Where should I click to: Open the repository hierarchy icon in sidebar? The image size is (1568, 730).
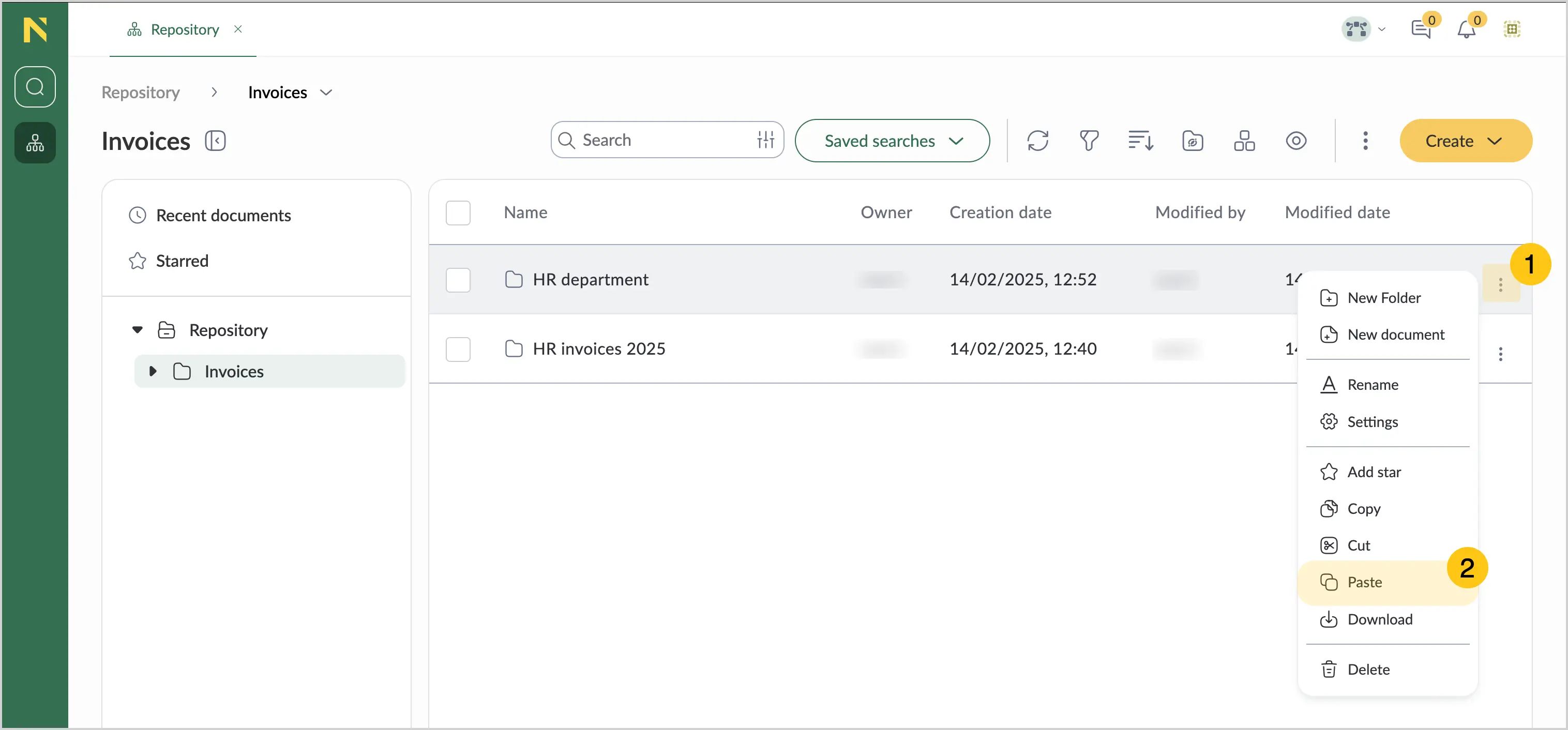pyautogui.click(x=35, y=143)
